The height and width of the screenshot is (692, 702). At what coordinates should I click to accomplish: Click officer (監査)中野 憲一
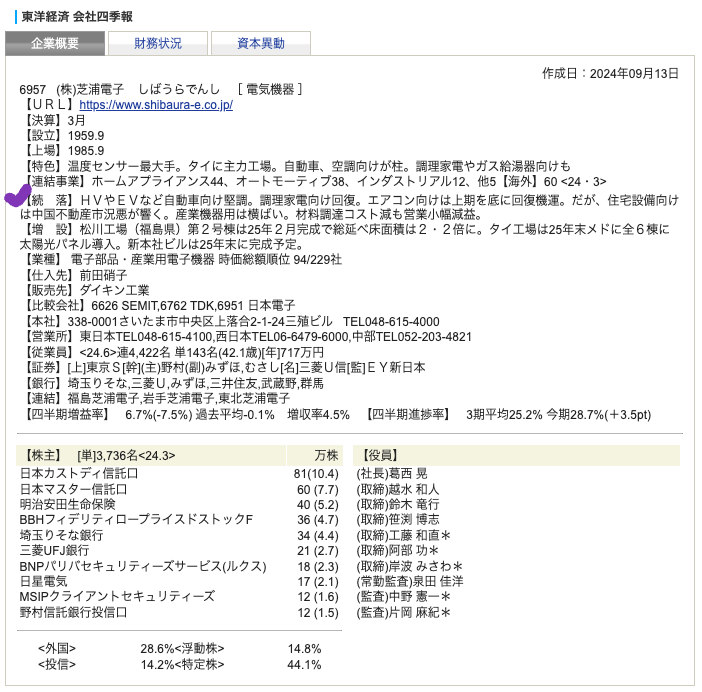(x=403, y=597)
